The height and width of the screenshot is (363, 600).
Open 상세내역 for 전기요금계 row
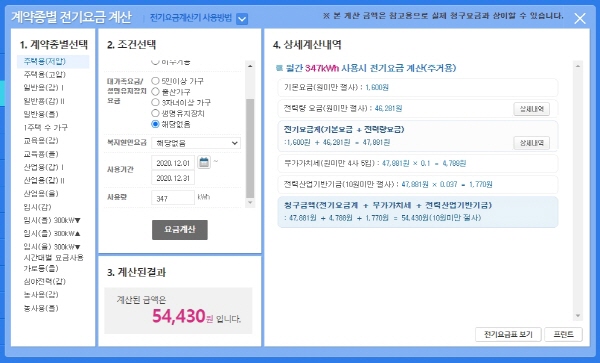pyautogui.click(x=532, y=143)
